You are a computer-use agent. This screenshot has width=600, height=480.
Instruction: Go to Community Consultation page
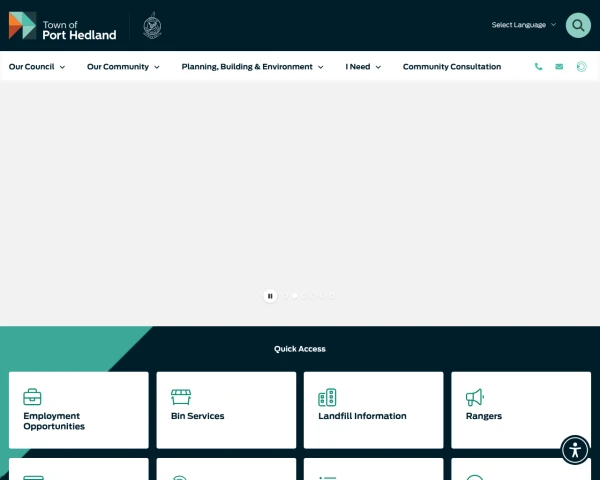452,67
